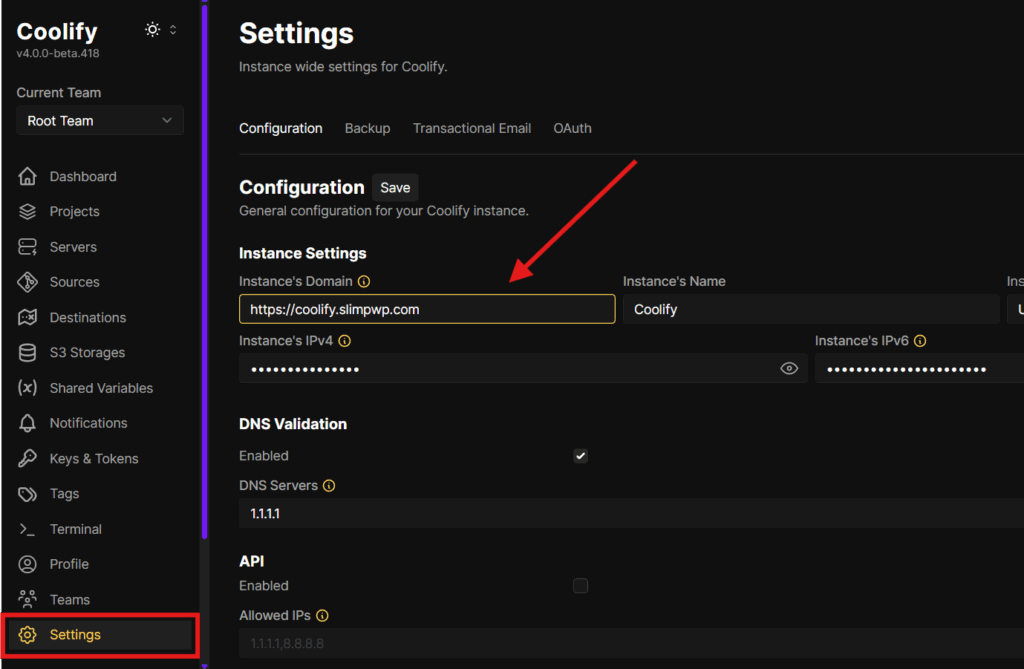Click the v4.0.0-beta.418 version text

tap(58, 54)
